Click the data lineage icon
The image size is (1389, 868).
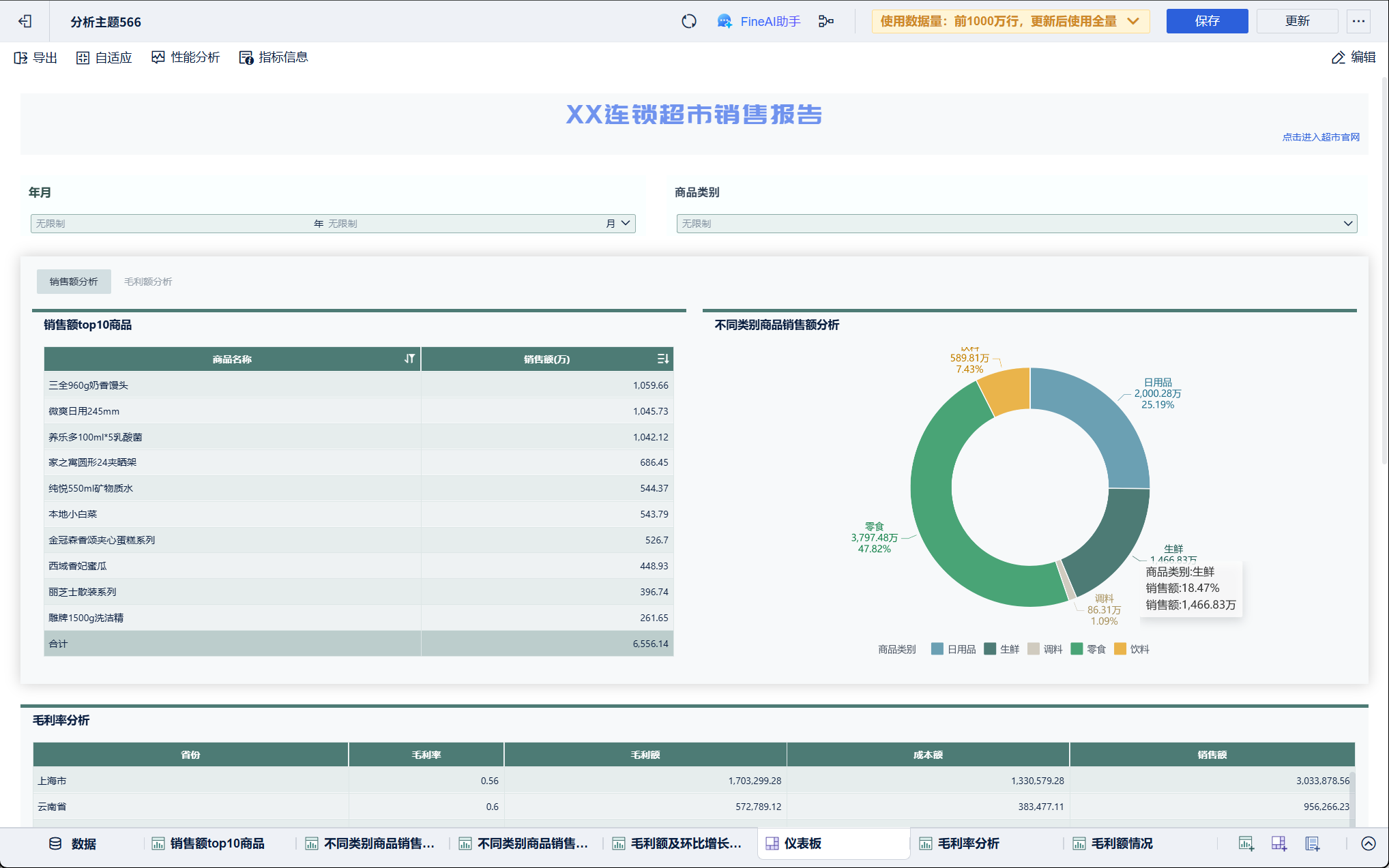click(x=826, y=22)
